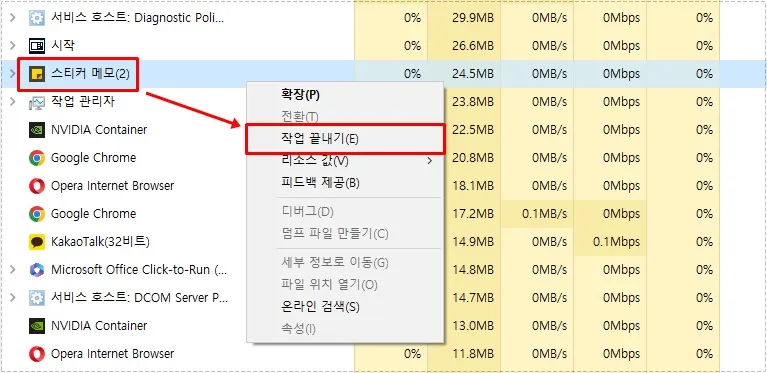Click the 26.6MB memory value
The image size is (767, 373).
(474, 46)
